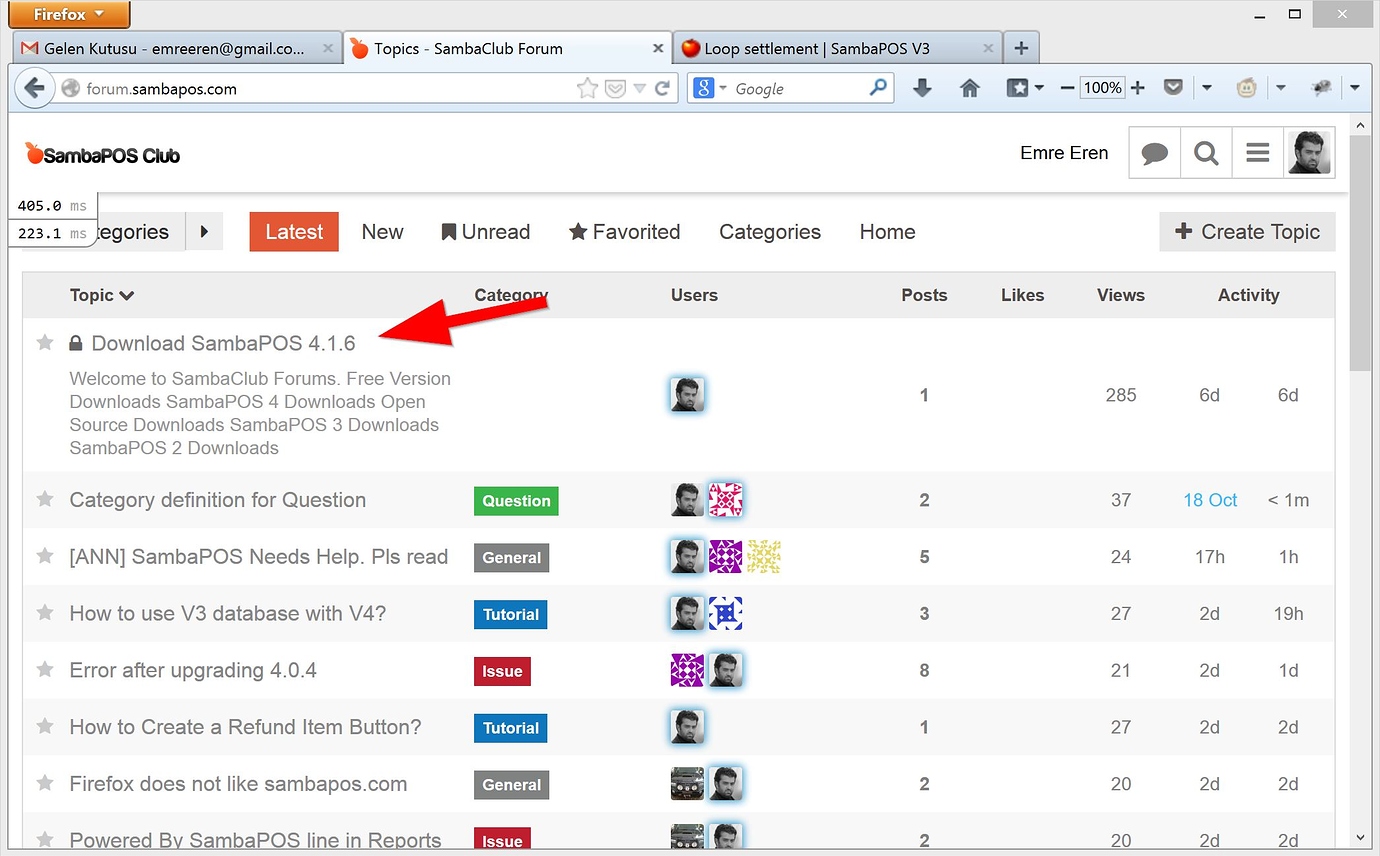Screen dimensions: 1380x856
Task: Toggle favorite star for Download SambaPOS 4.1.6
Action: pyautogui.click(x=45, y=343)
